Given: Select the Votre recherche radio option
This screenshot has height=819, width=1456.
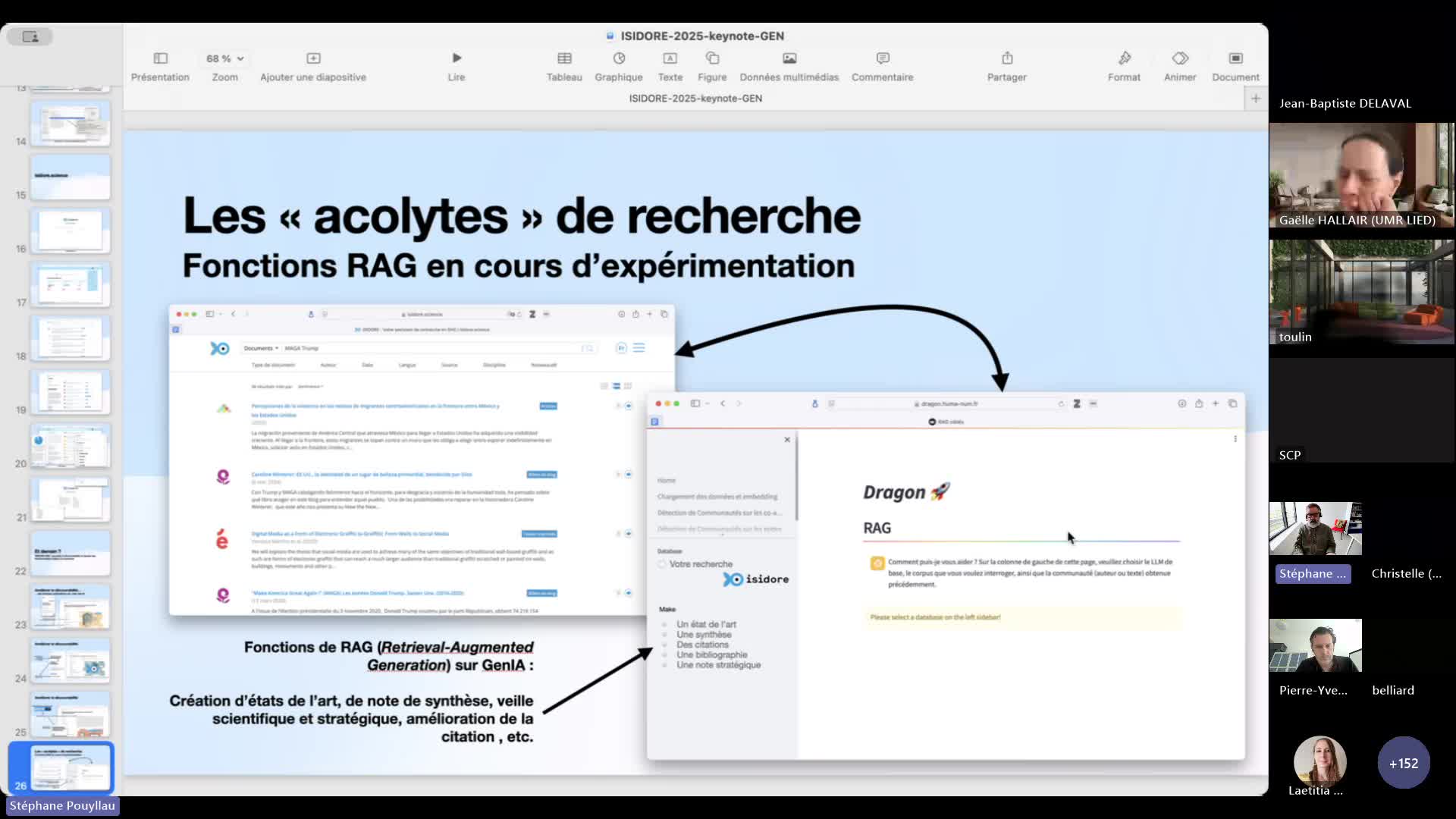Looking at the screenshot, I should click(x=662, y=564).
